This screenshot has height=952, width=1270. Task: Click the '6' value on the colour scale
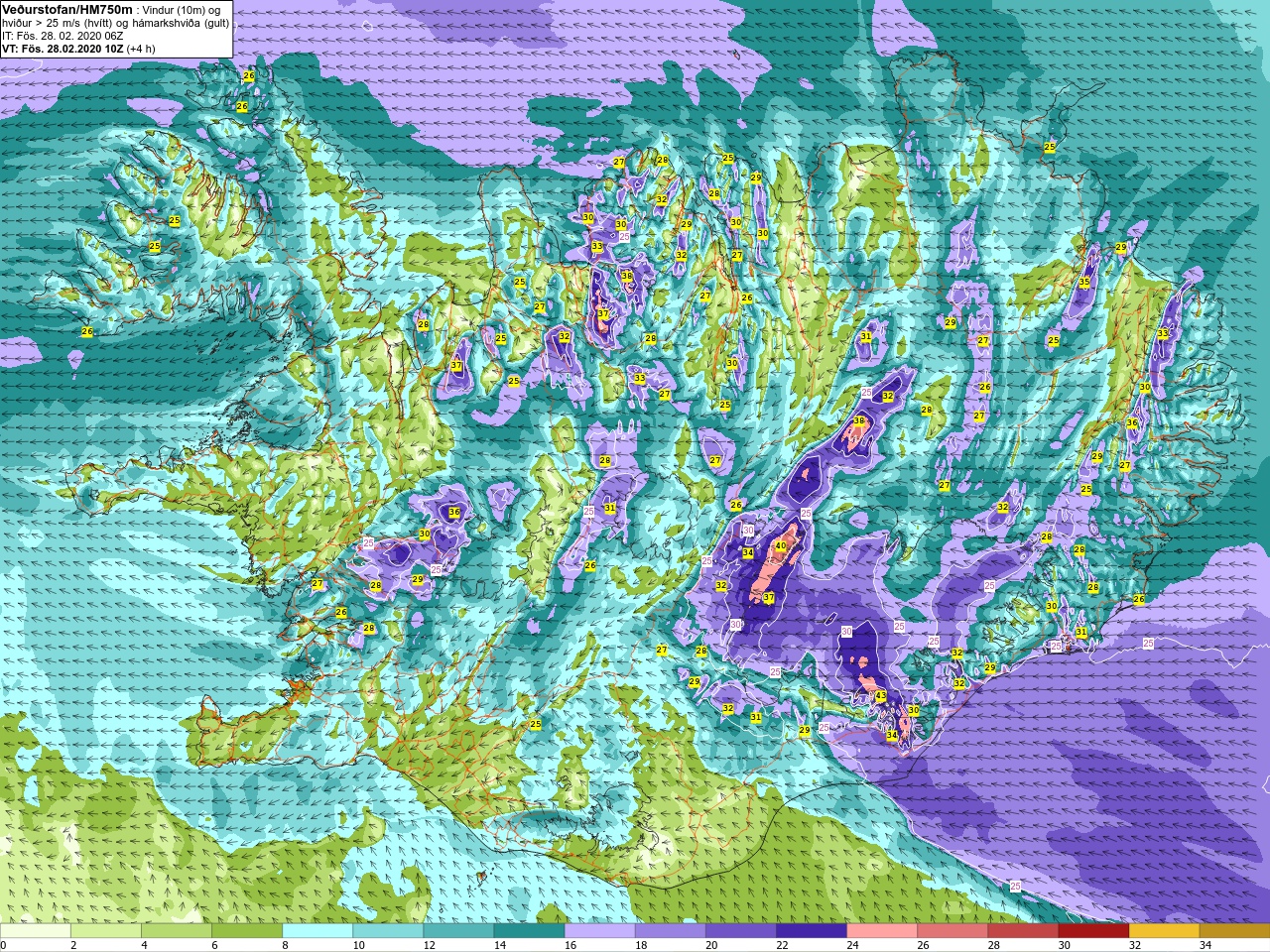[214, 945]
